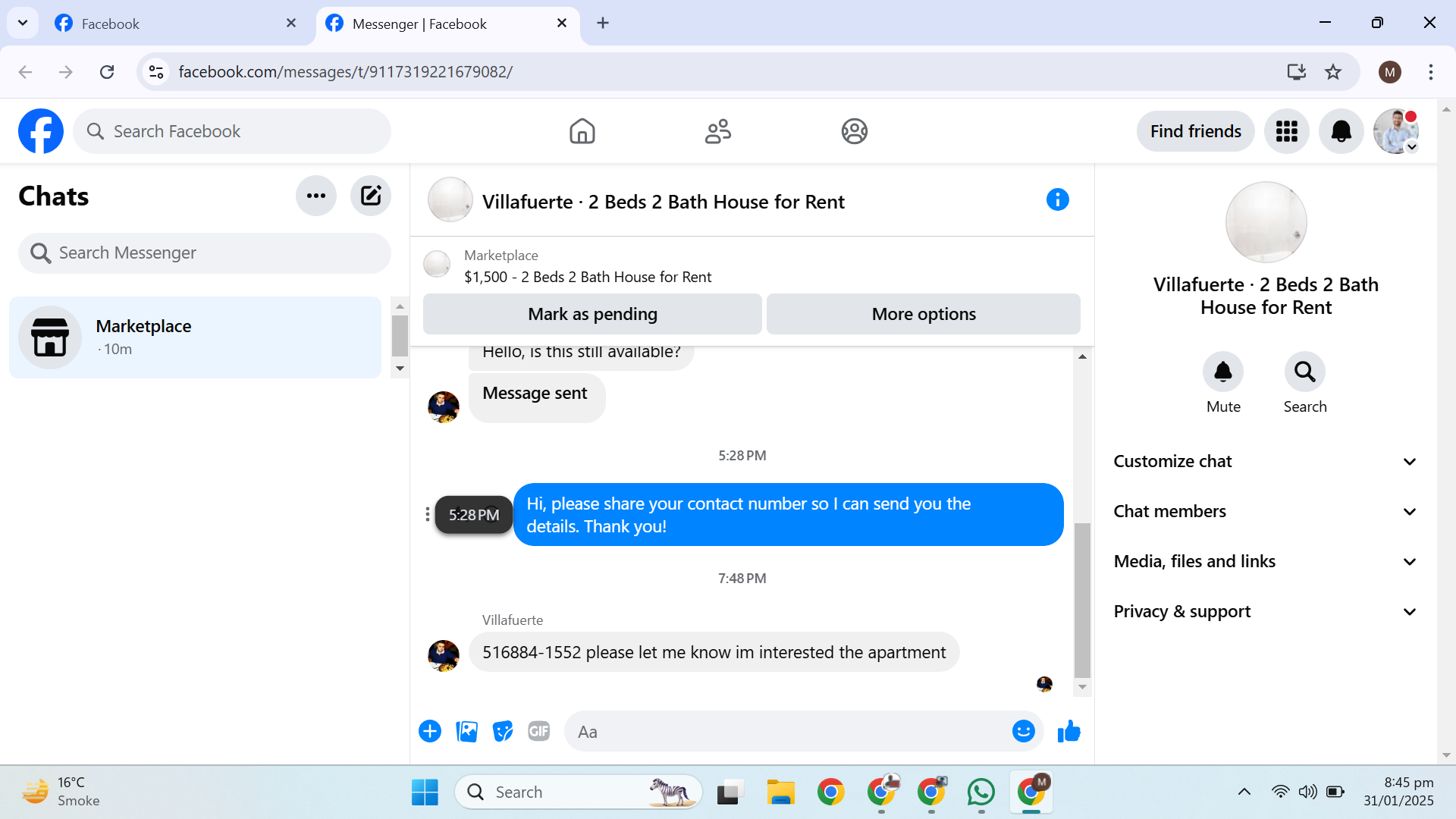
Task: Open WhatsApp from the taskbar
Action: [981, 792]
